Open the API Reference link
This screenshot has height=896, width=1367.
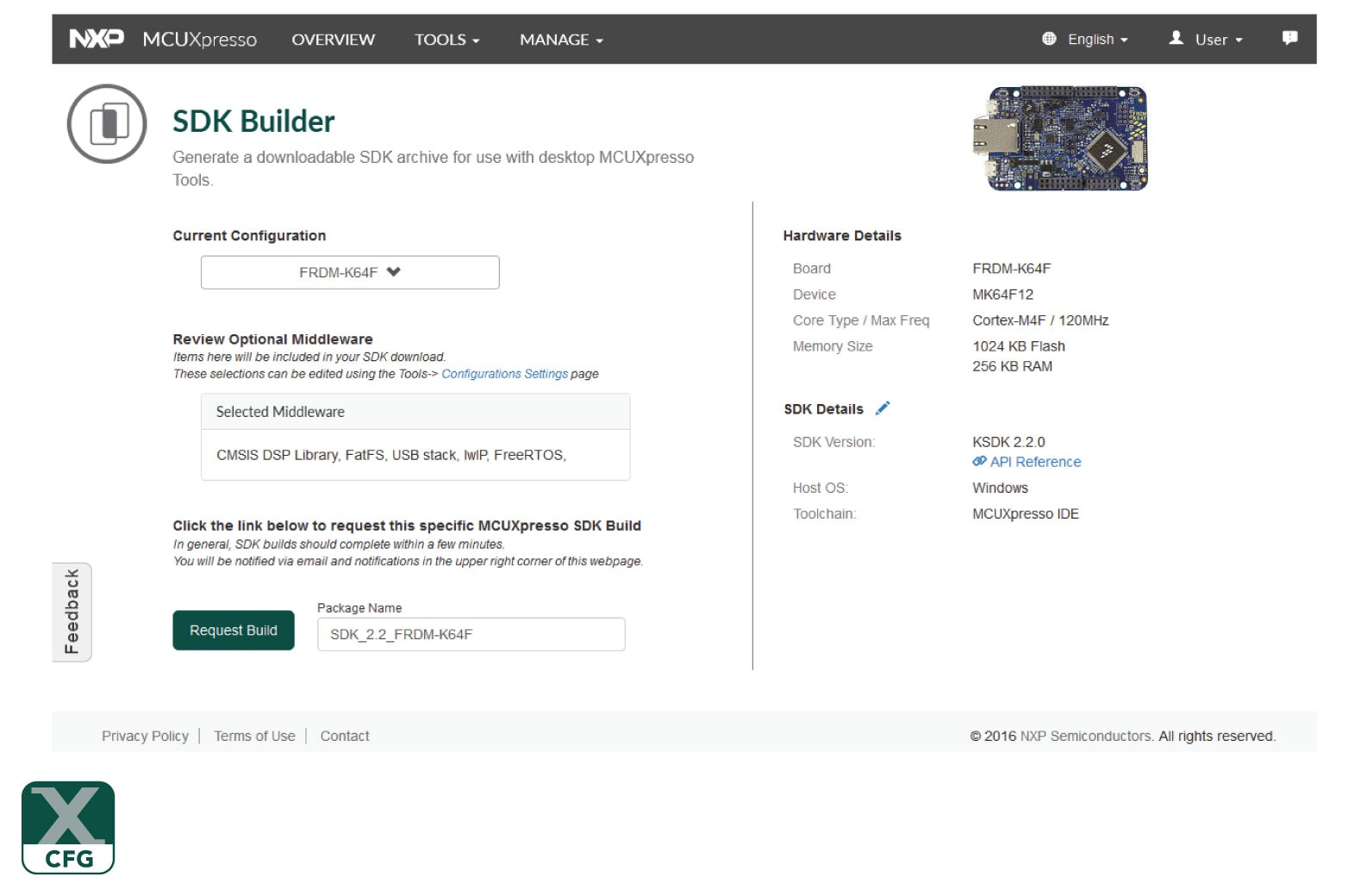[x=1034, y=462]
